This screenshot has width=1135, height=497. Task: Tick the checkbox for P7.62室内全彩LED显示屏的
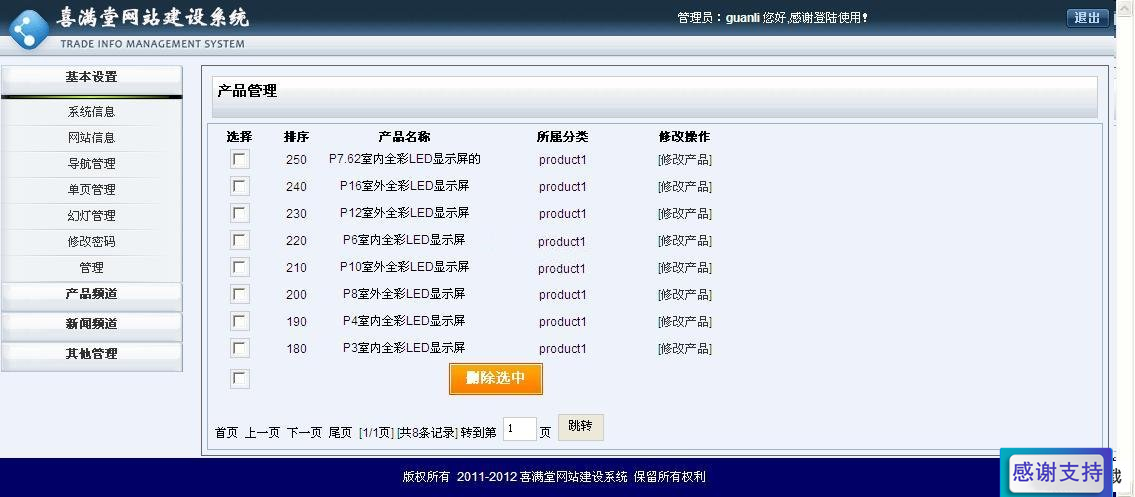[x=240, y=159]
